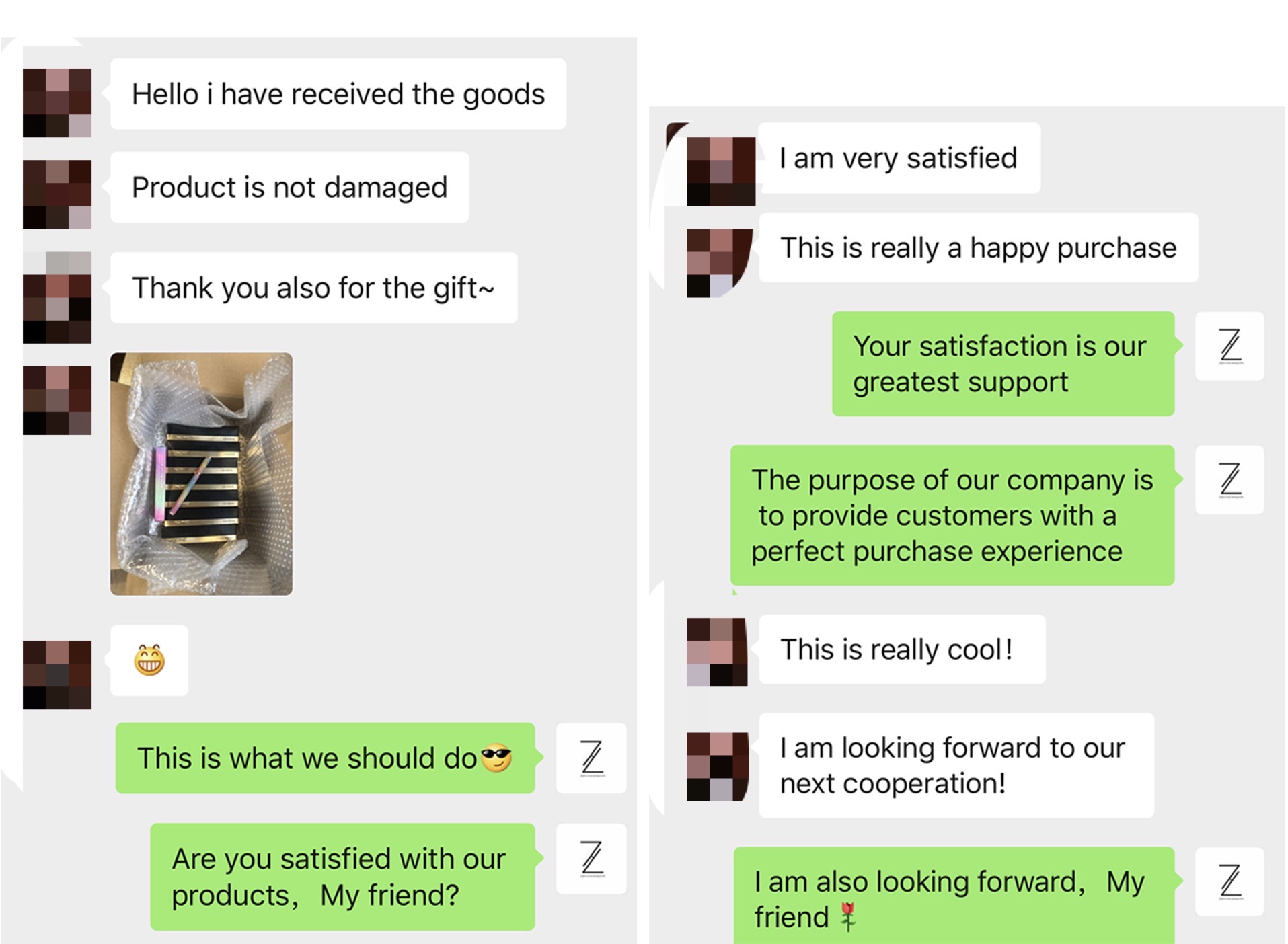Screen dimensions: 1288x944
Task: Open Z avatar beside "Your satisfaction is our greatest support"
Action: [x=1229, y=346]
